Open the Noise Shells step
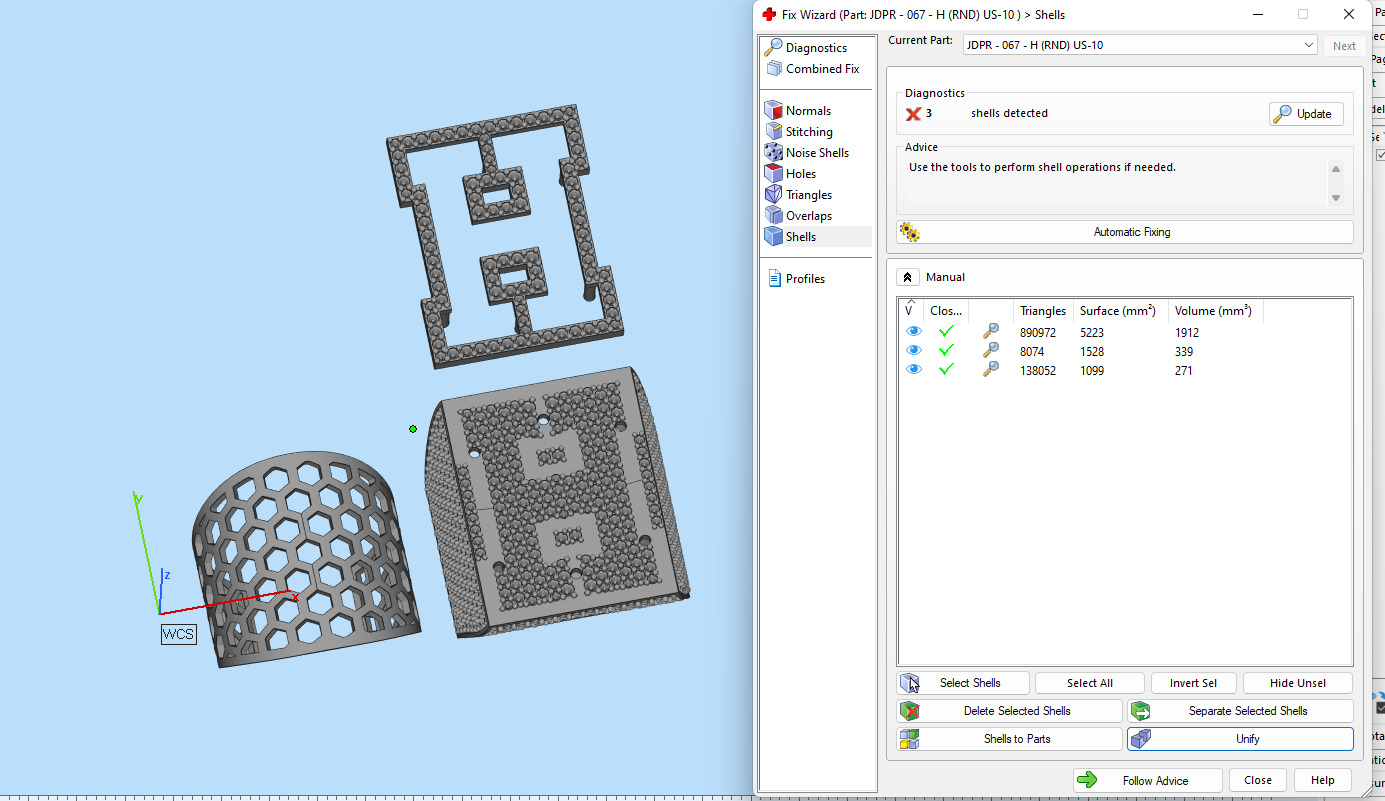This screenshot has height=801, width=1385. click(807, 153)
